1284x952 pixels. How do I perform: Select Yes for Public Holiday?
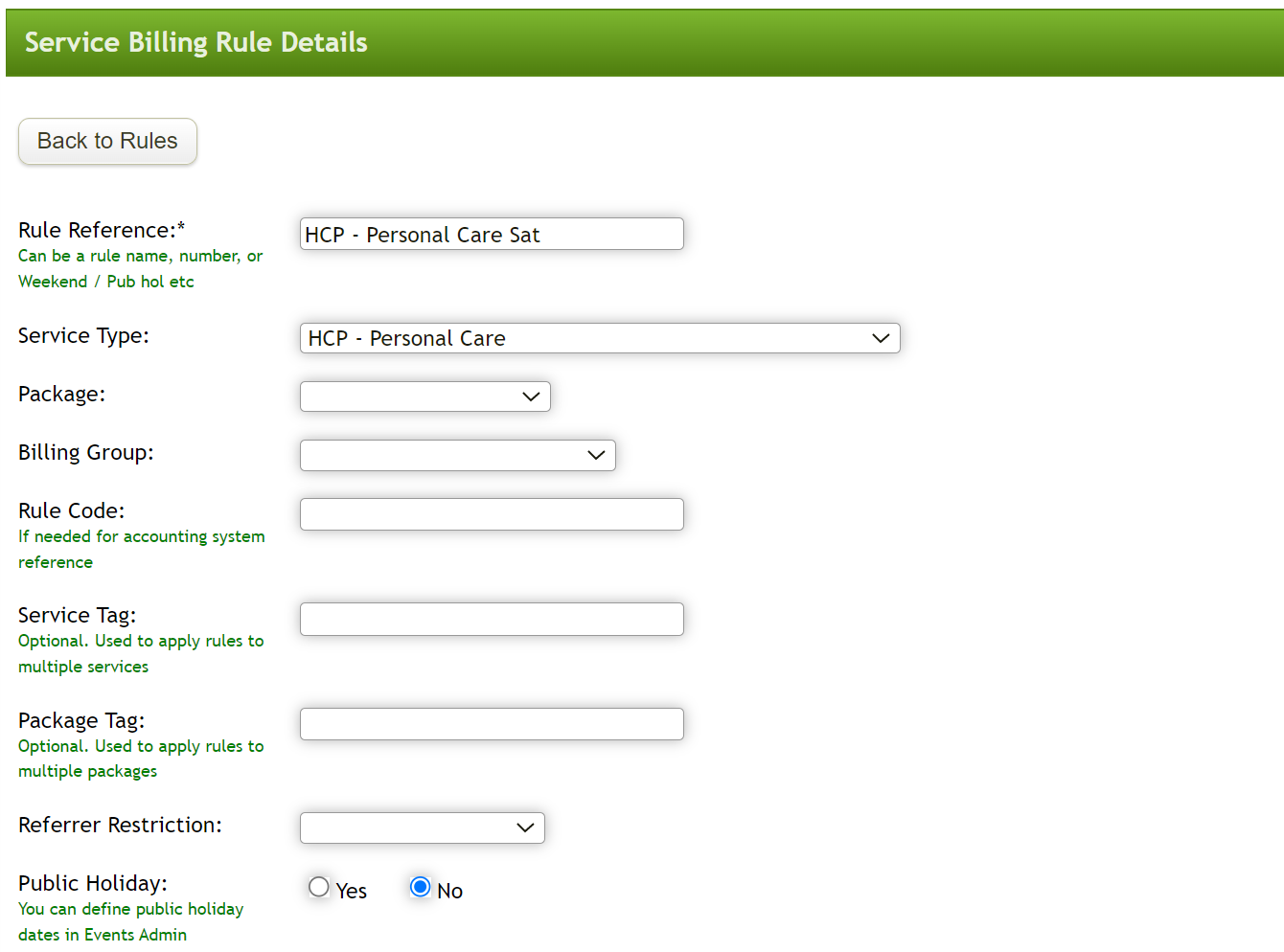pyautogui.click(x=318, y=887)
